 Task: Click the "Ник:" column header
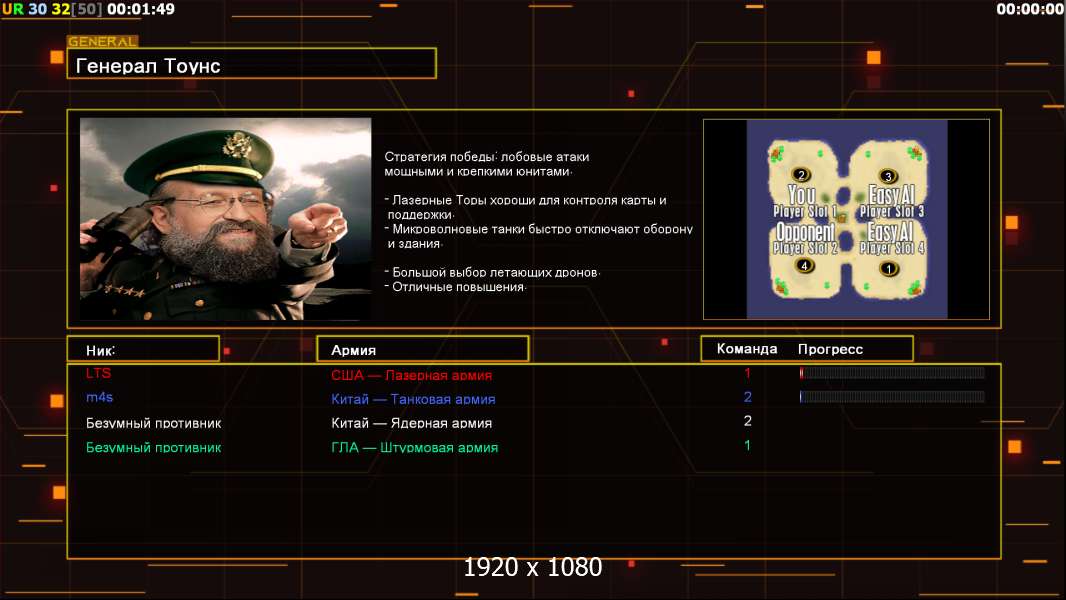tap(143, 349)
